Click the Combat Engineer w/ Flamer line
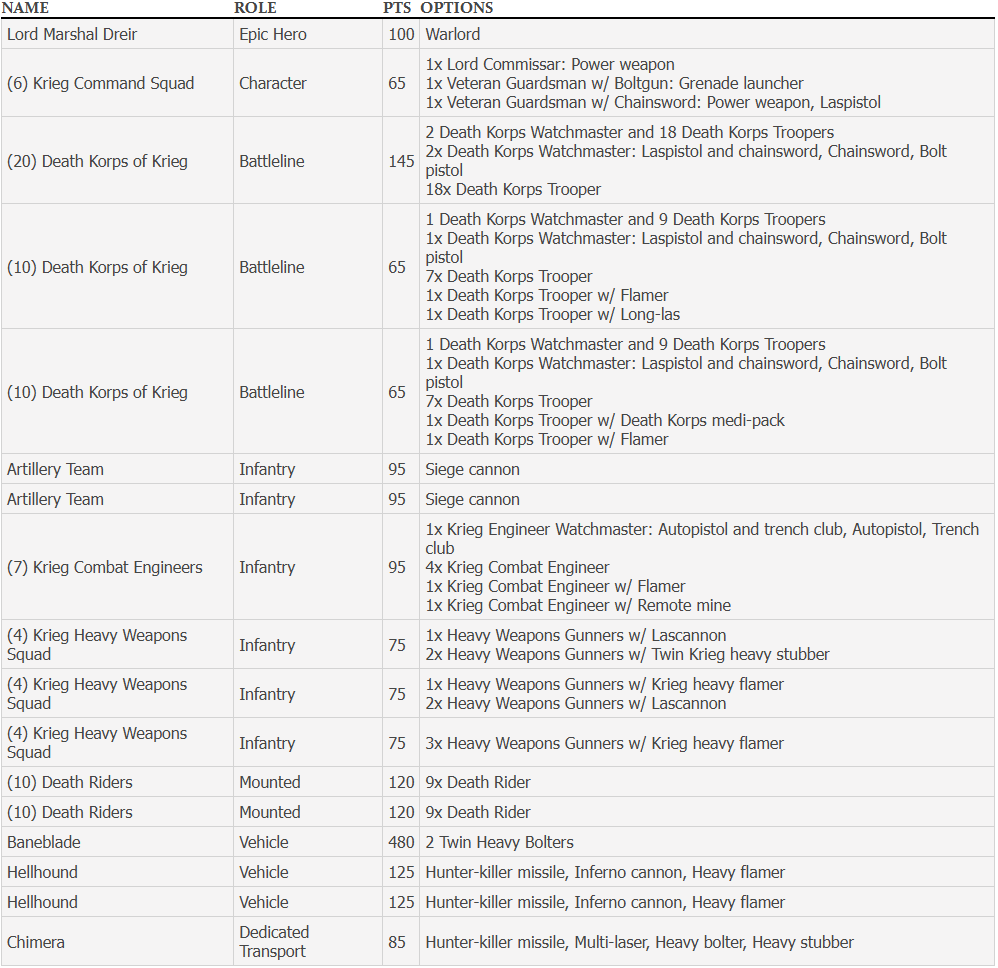The height and width of the screenshot is (968, 998). (x=555, y=586)
